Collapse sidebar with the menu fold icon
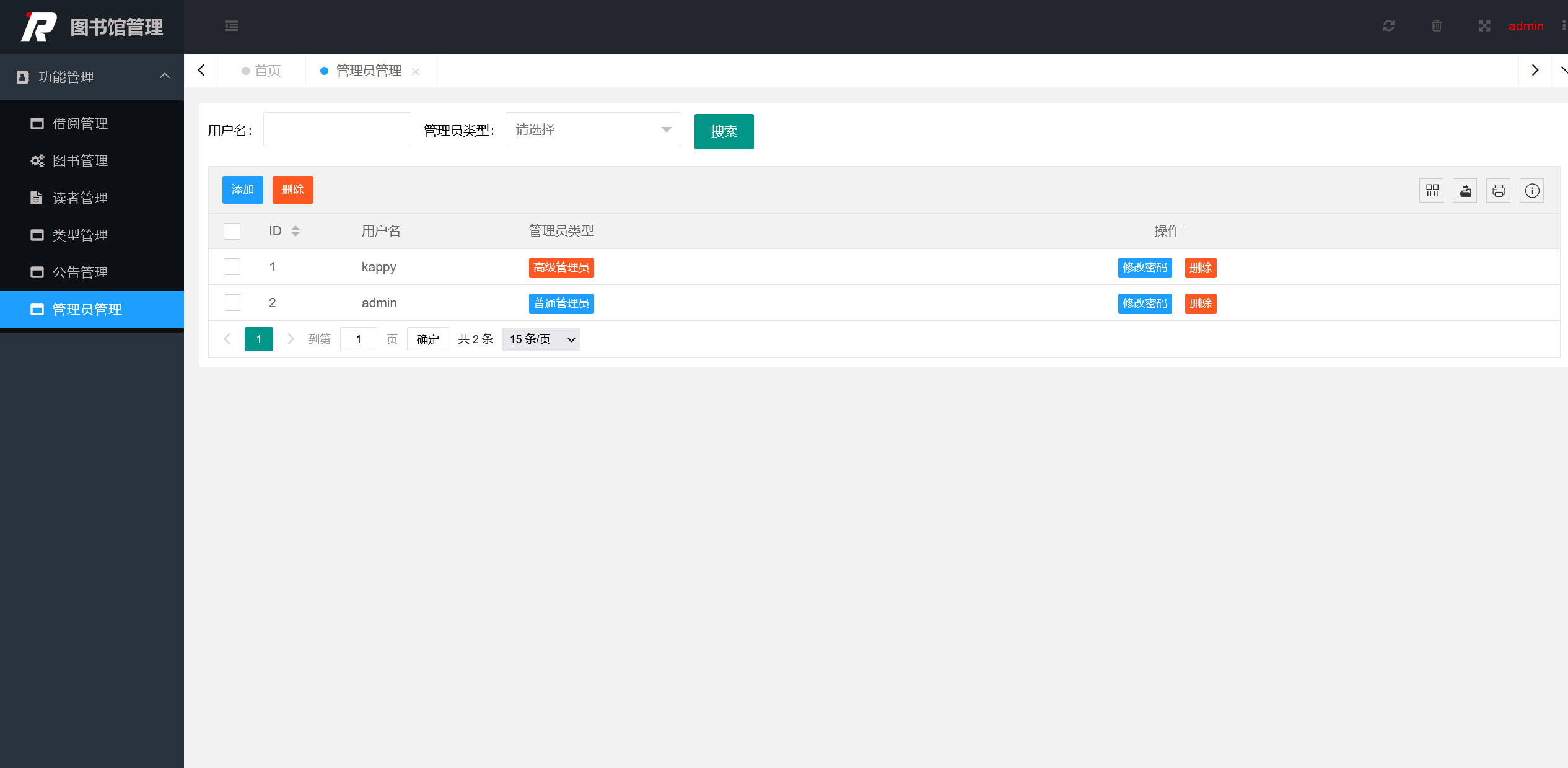The width and height of the screenshot is (1568, 768). point(231,26)
